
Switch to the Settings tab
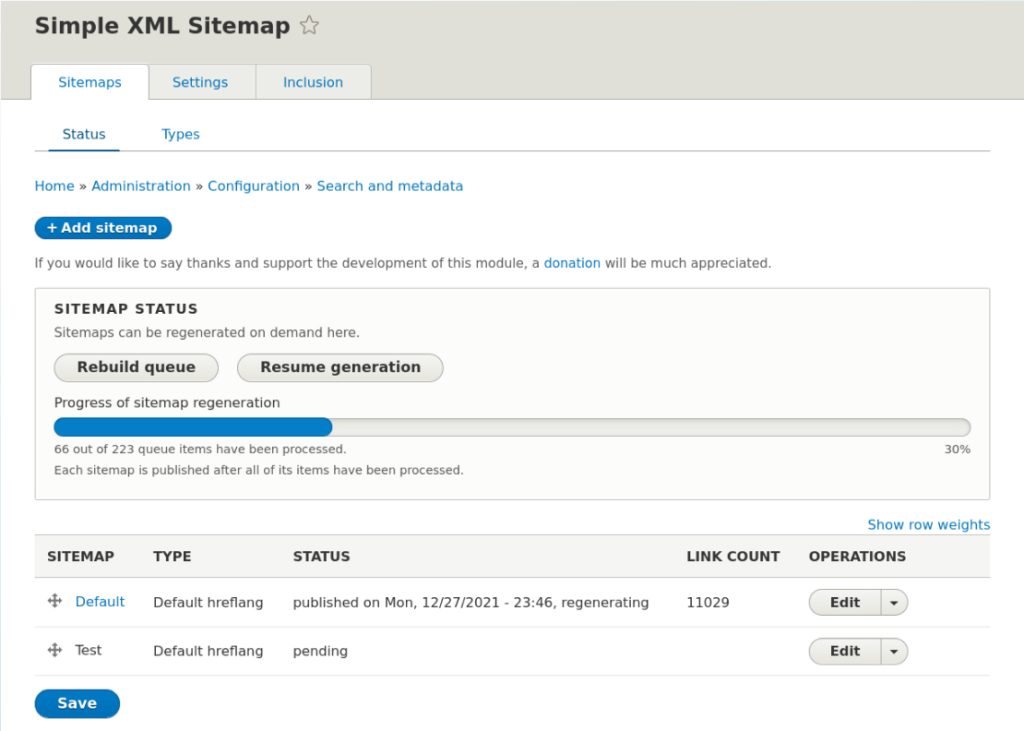click(200, 82)
